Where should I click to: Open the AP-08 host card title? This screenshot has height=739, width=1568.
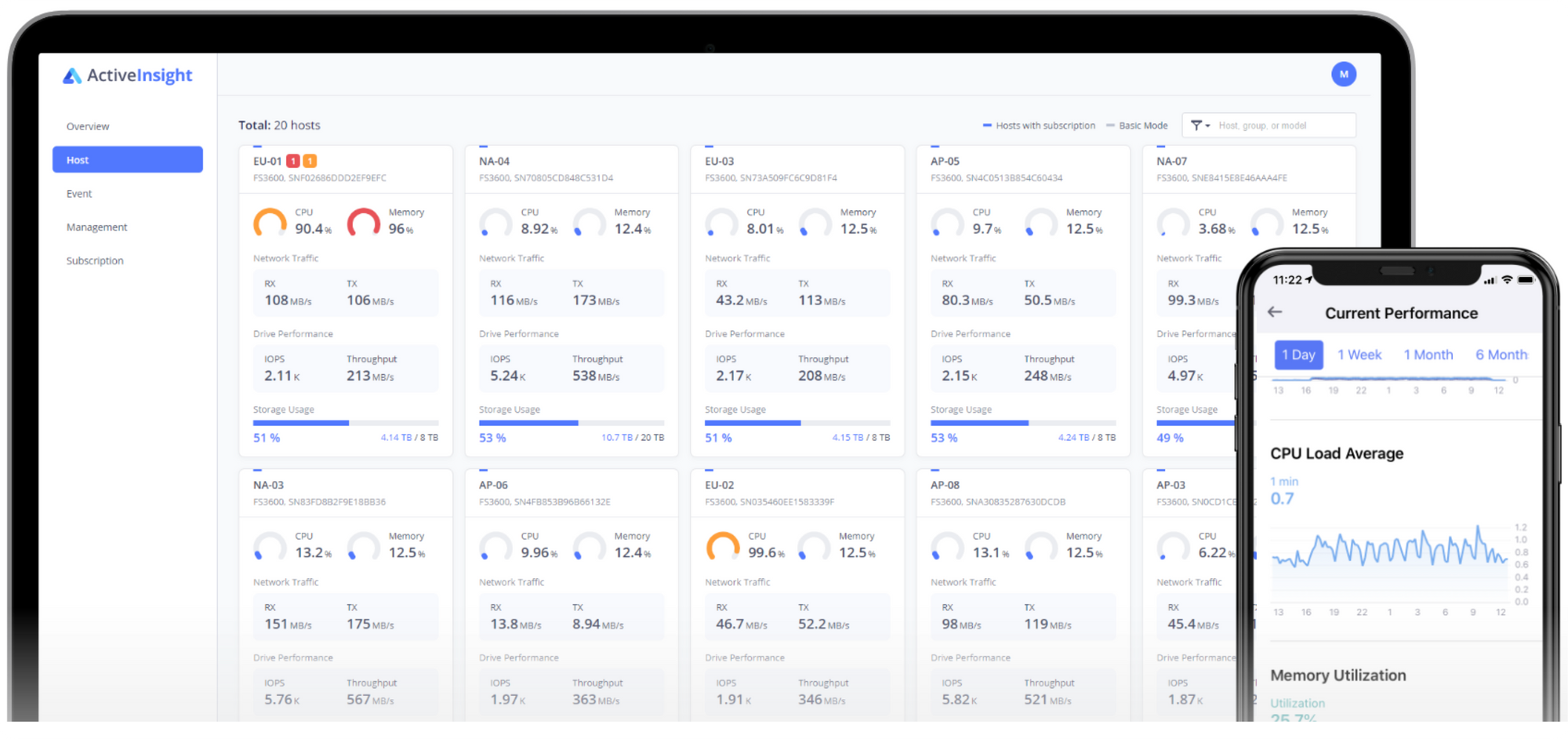pyautogui.click(x=945, y=485)
